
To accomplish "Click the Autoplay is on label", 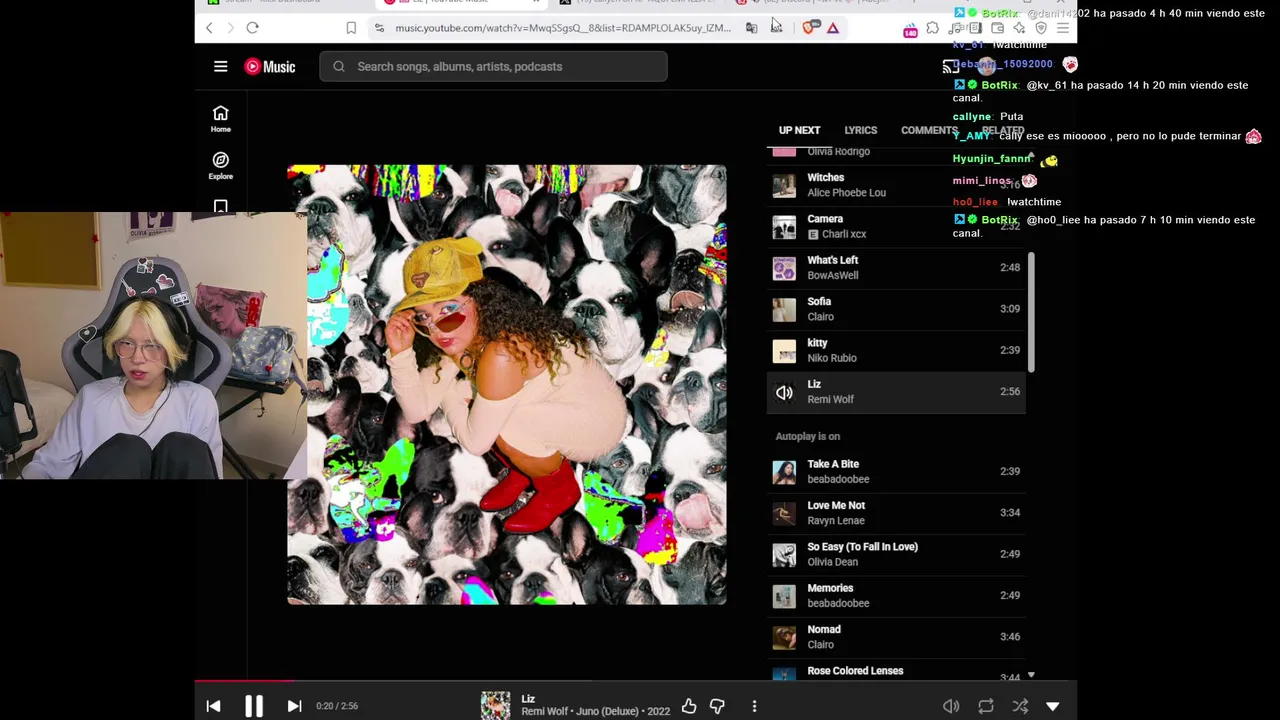I will 808,437.
